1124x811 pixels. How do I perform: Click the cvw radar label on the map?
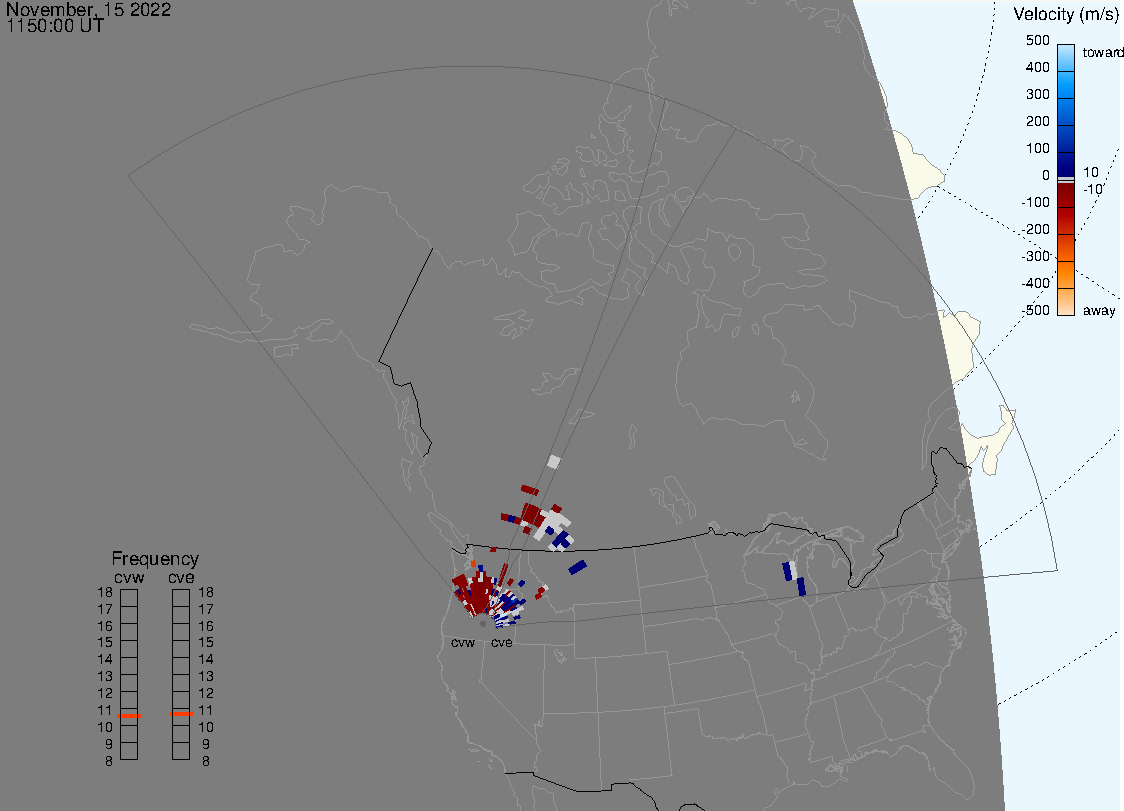[x=463, y=643]
